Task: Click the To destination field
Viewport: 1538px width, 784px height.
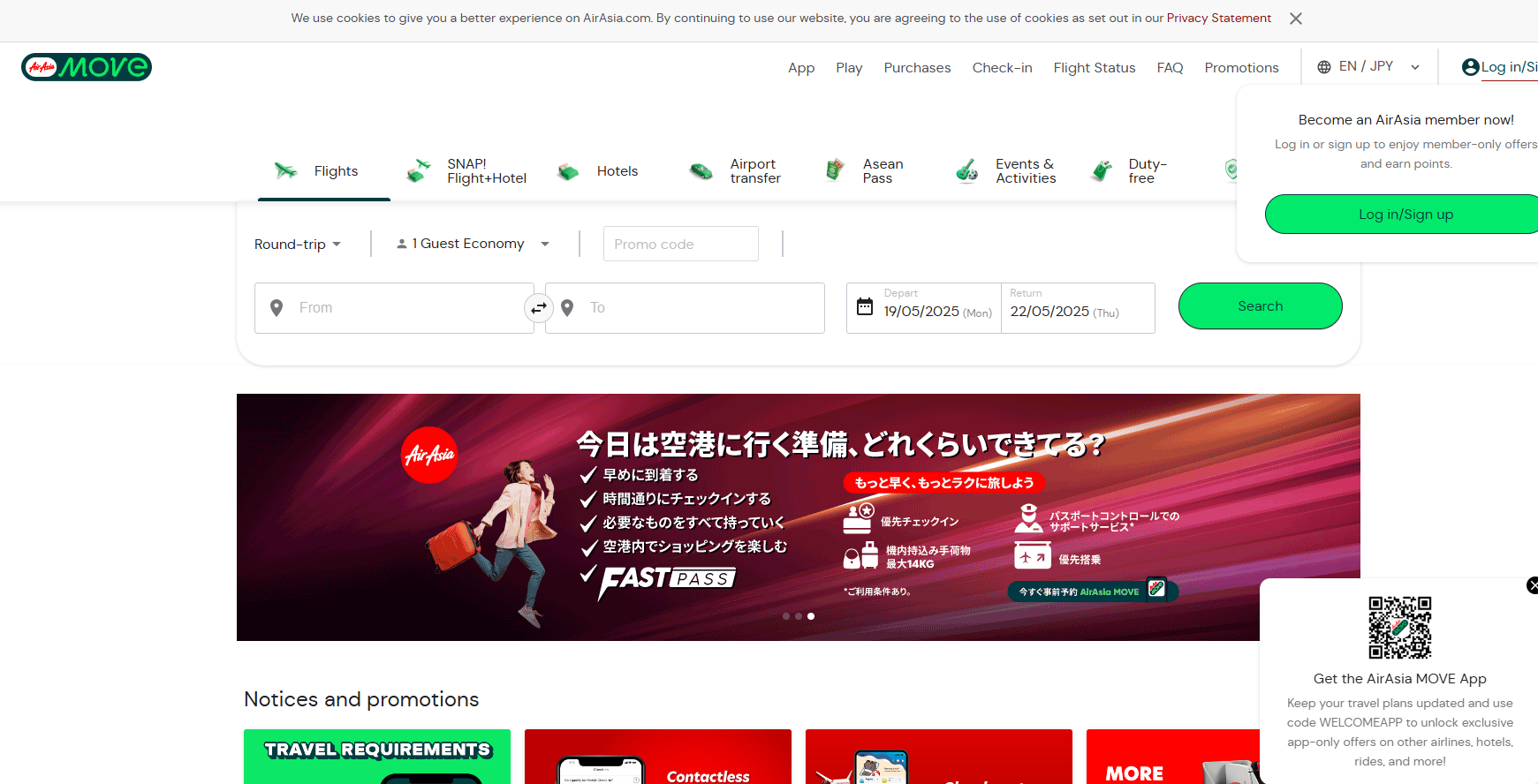Action: click(x=685, y=308)
